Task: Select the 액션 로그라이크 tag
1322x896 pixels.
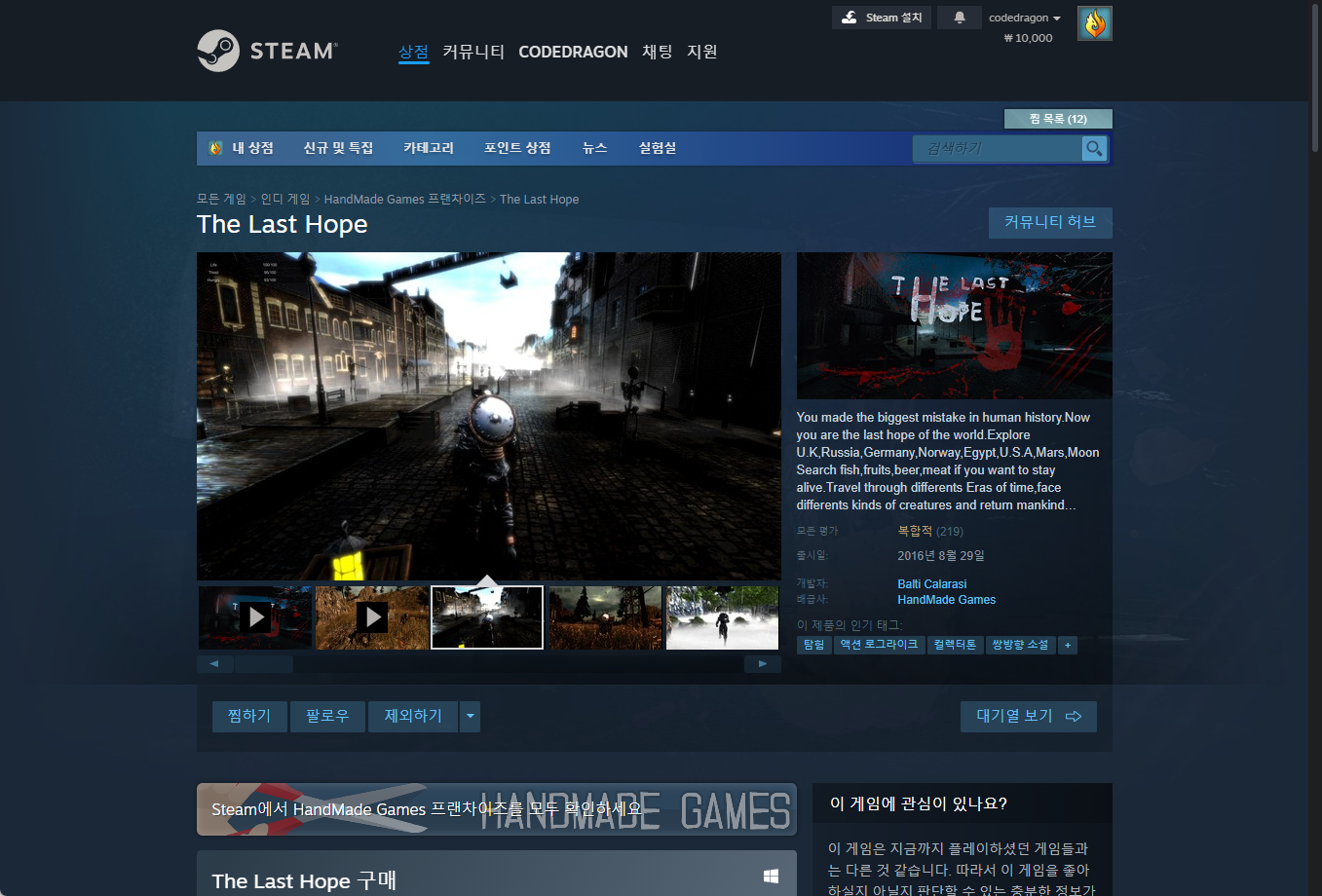Action: (879, 645)
